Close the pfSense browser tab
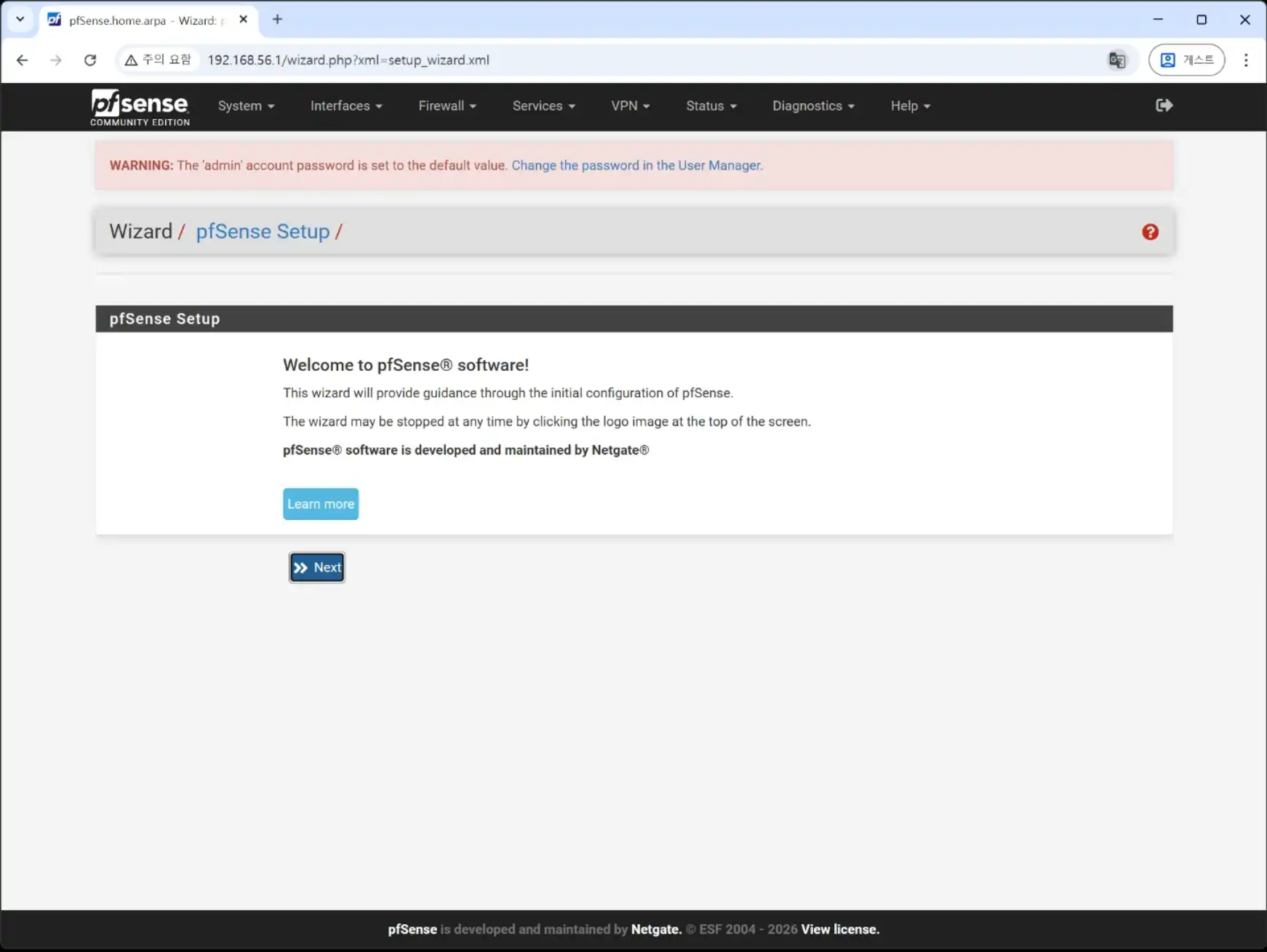 243,20
